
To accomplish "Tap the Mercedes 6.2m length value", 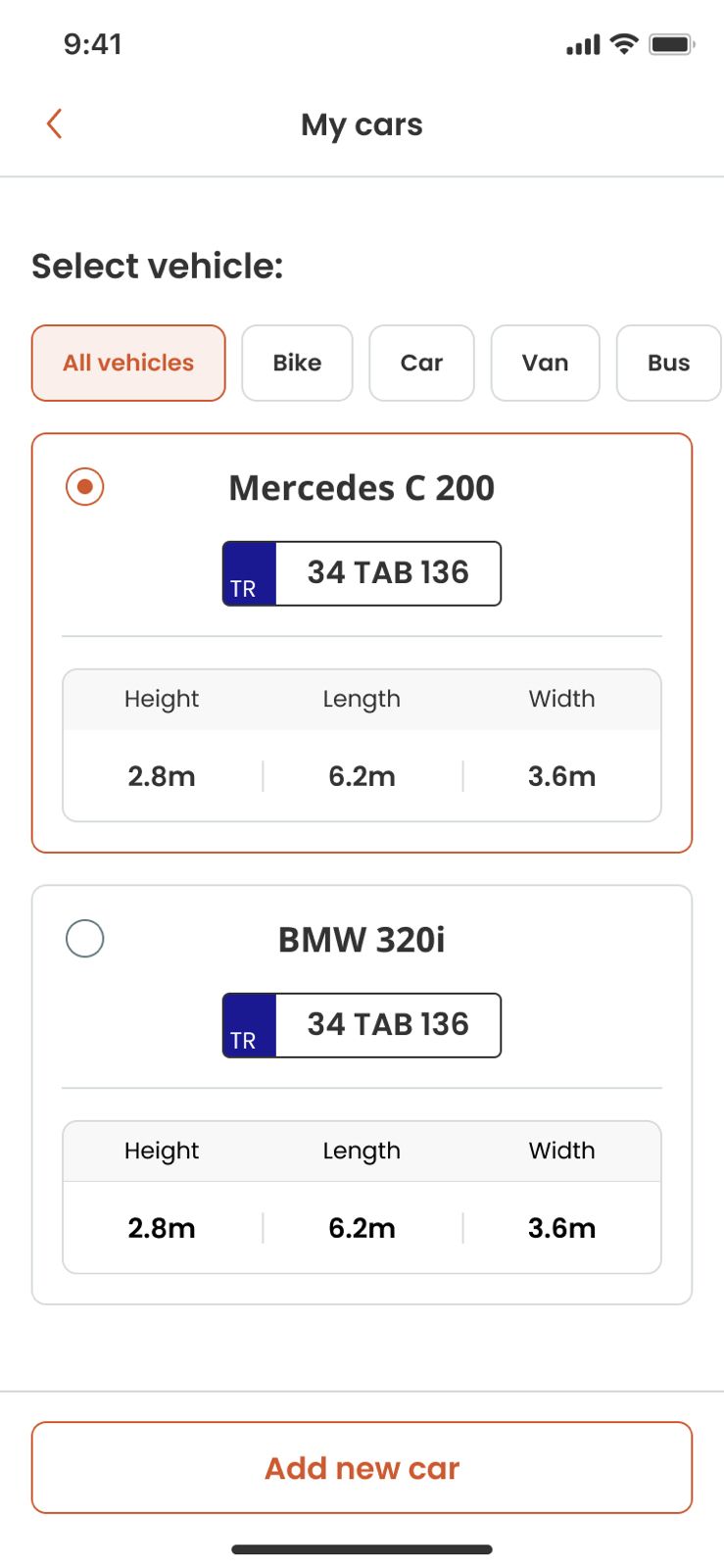I will coord(362,777).
